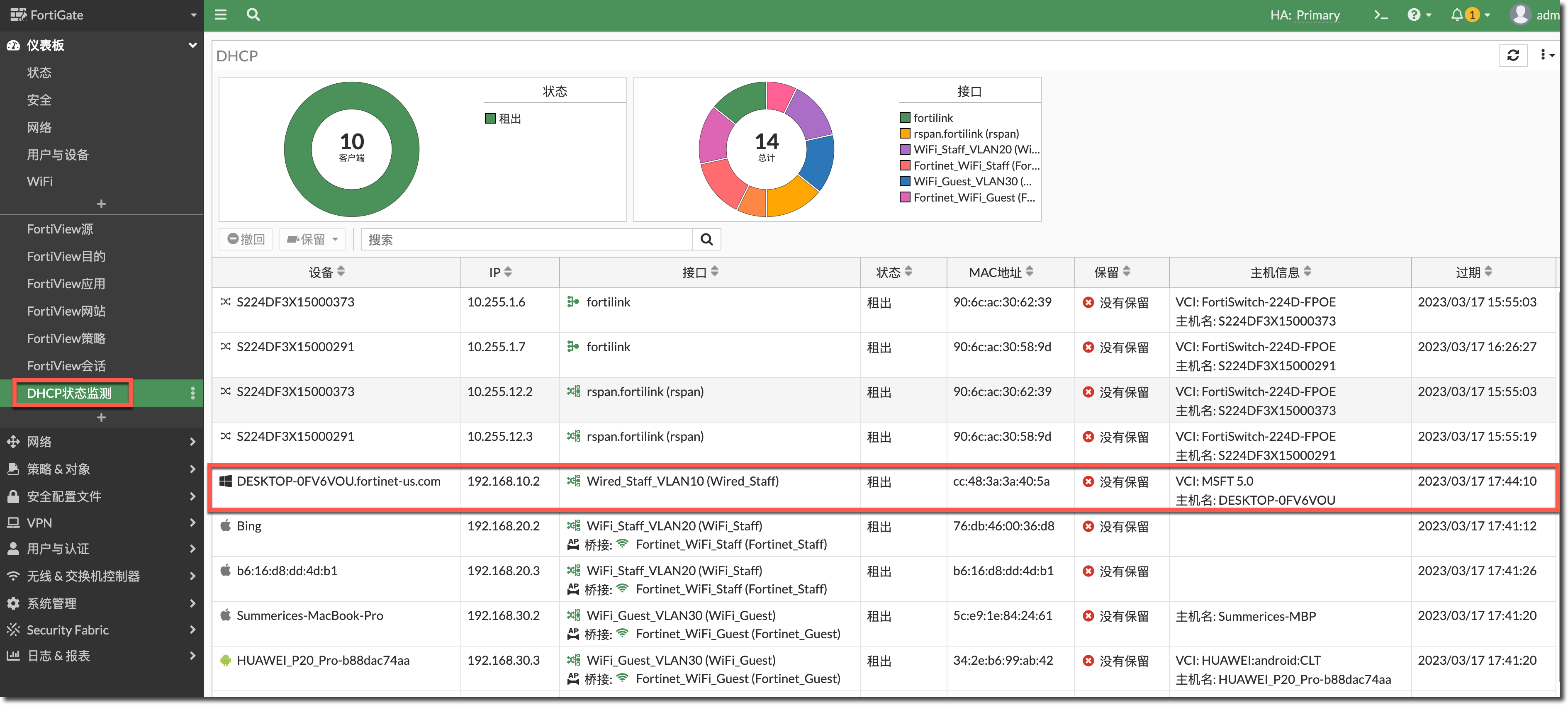Select the WiFi dashboard item

click(39, 181)
